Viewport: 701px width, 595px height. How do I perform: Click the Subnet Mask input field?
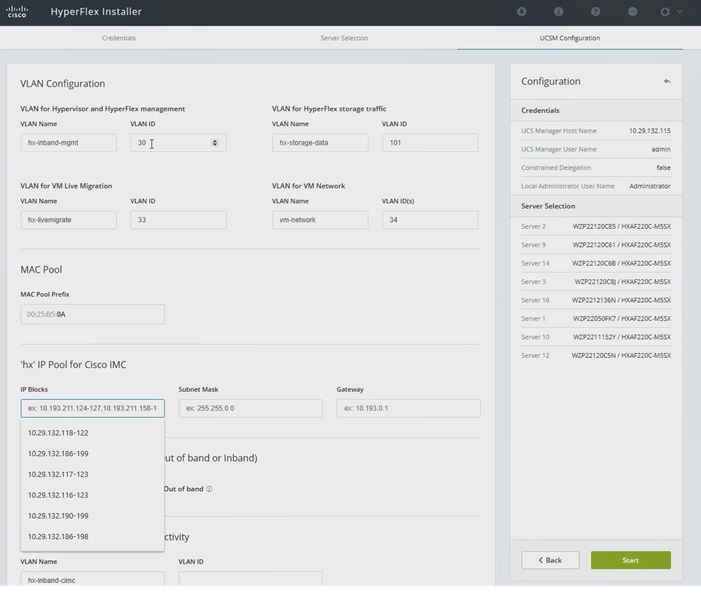click(250, 408)
